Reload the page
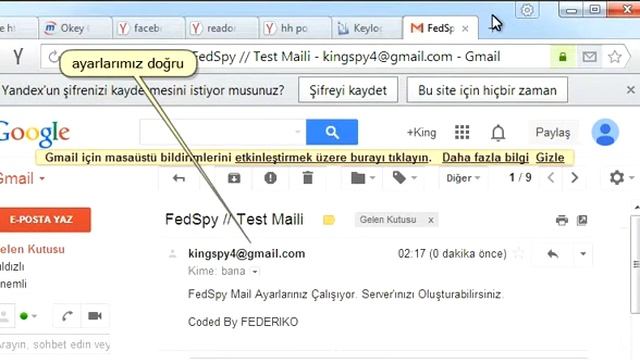Image resolution: width=640 pixels, height=360 pixels. (x=53, y=57)
